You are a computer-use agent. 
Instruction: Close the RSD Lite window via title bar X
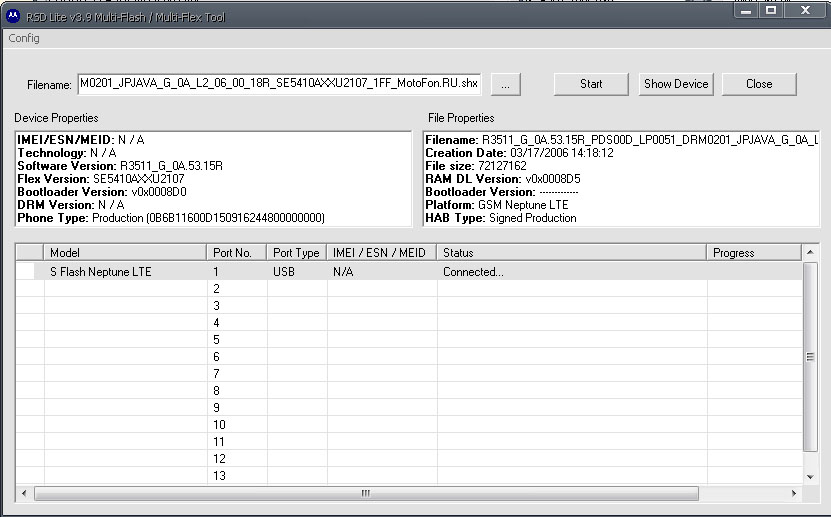(x=806, y=11)
